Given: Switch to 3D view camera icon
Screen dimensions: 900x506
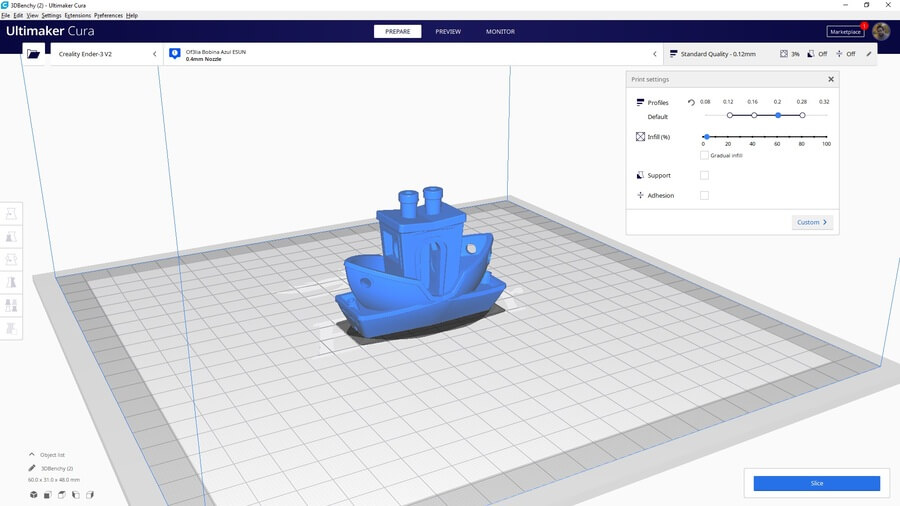Looking at the screenshot, I should [33, 495].
